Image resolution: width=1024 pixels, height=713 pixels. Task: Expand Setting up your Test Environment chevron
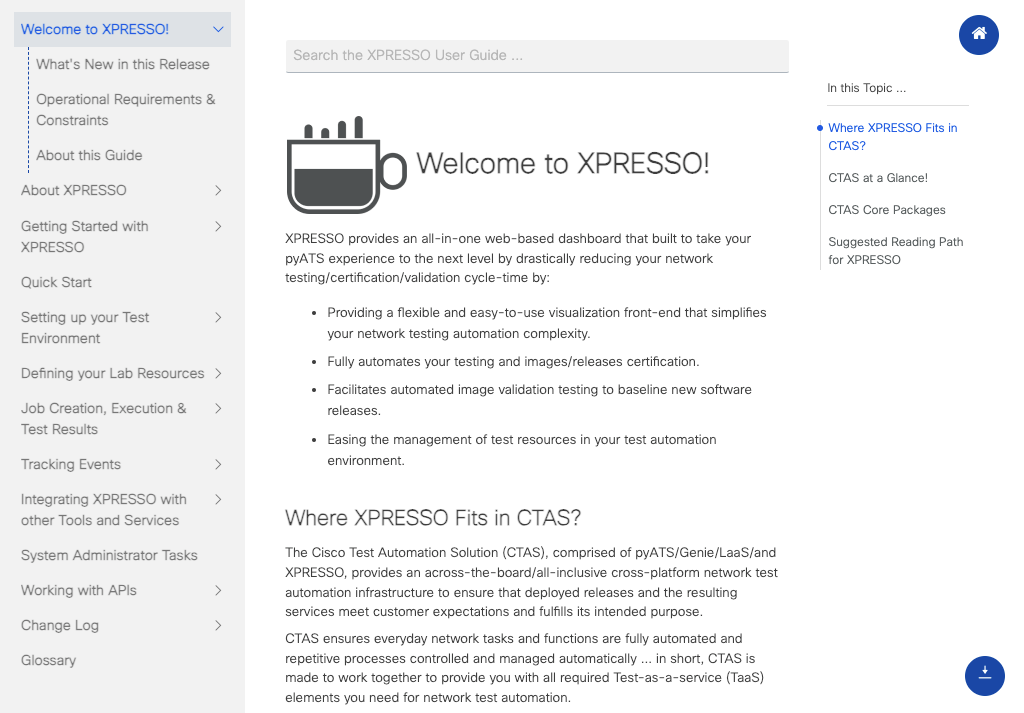tap(218, 317)
